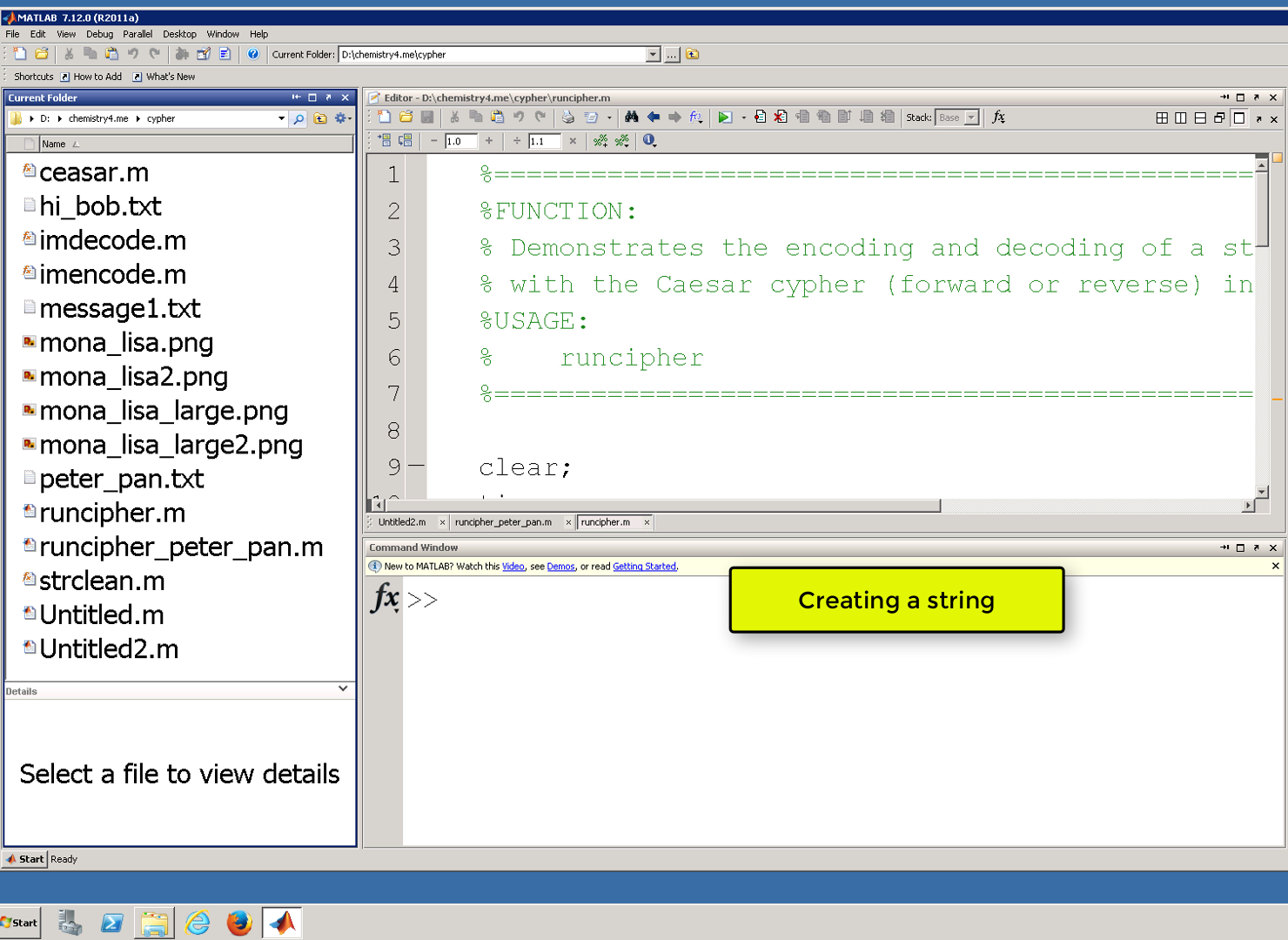Click Print icon in Editor toolbar
1288x940 pixels.
click(x=567, y=117)
